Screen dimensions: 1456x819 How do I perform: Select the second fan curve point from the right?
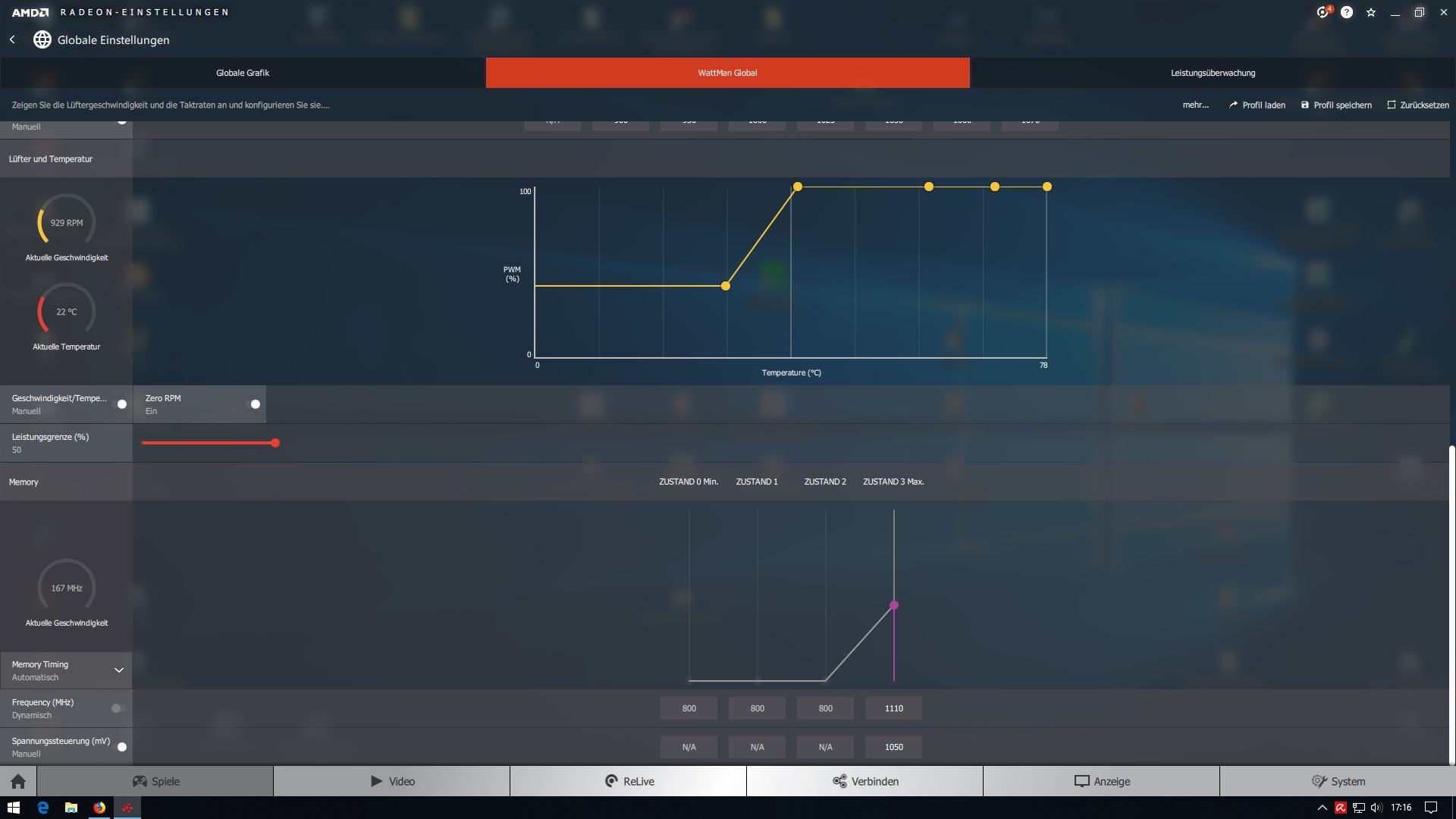coord(995,187)
